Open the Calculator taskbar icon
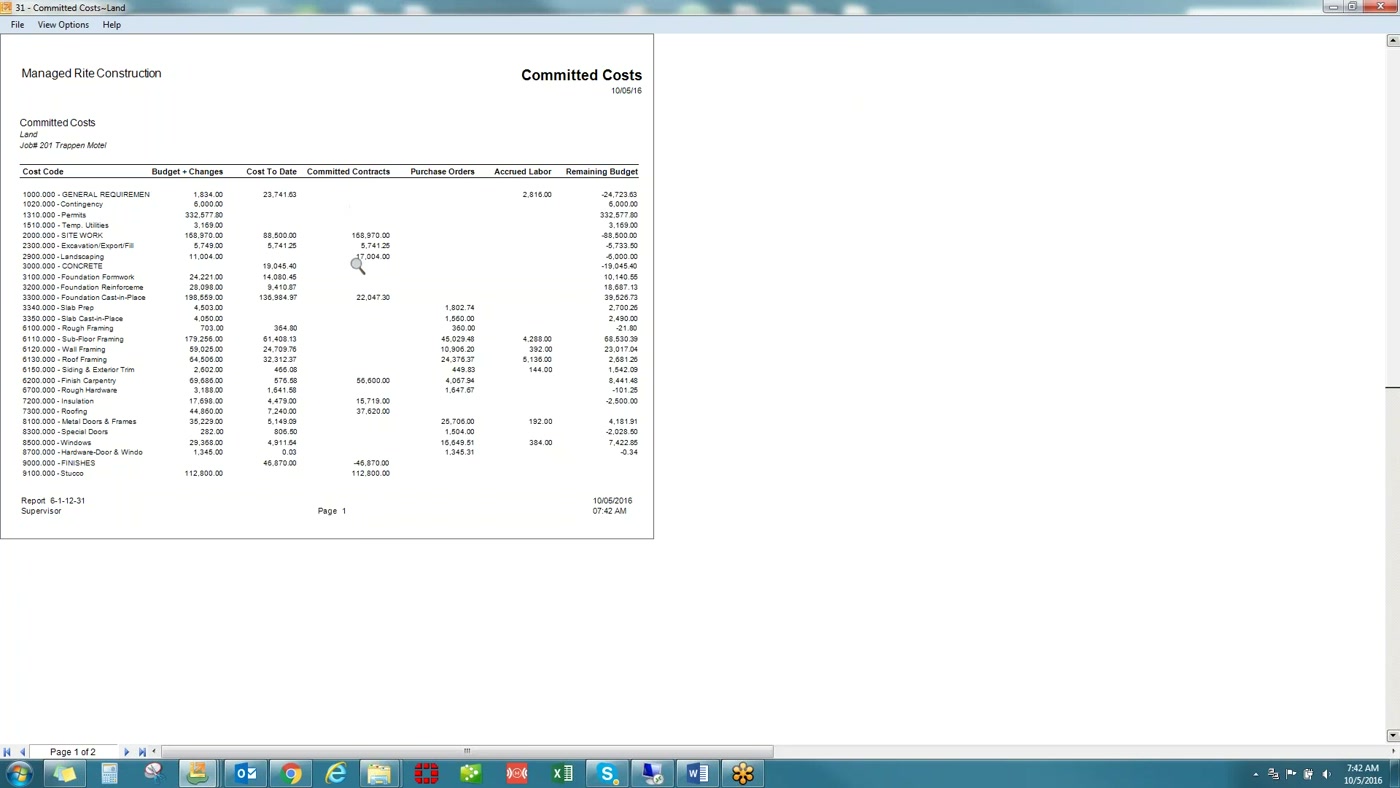 pyautogui.click(x=109, y=773)
